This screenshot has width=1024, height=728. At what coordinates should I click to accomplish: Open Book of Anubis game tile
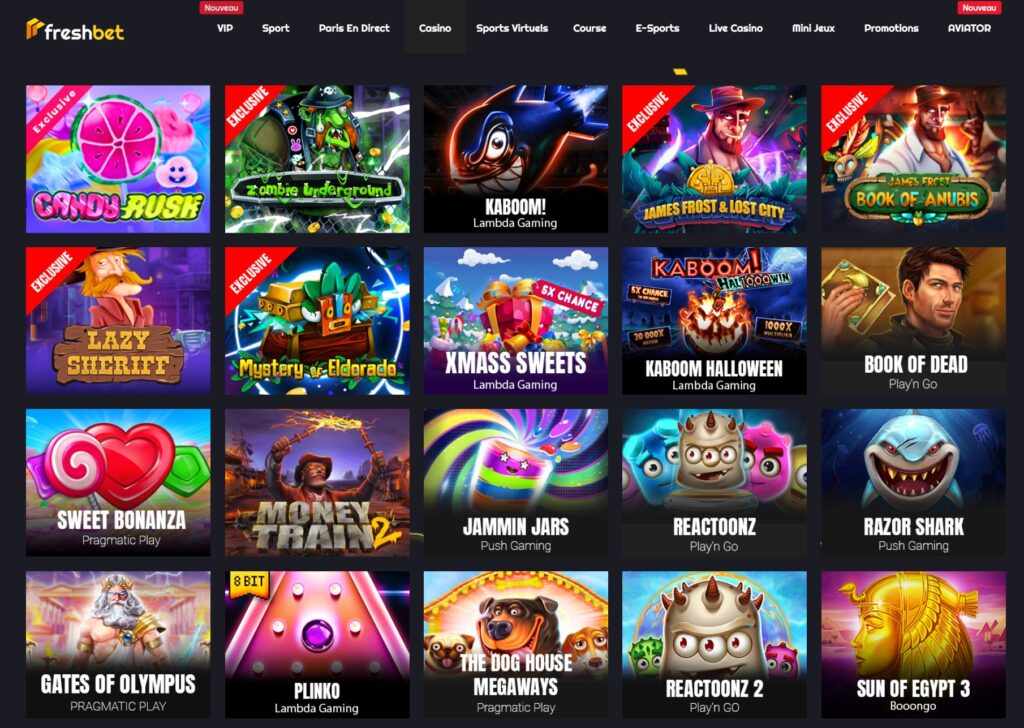913,159
